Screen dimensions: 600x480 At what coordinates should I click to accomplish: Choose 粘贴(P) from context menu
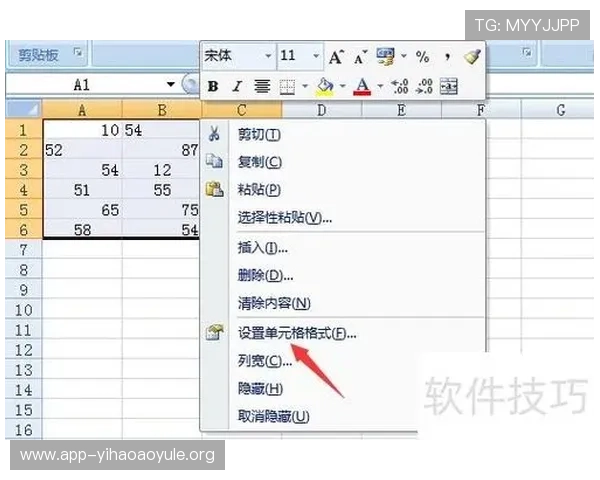259,190
